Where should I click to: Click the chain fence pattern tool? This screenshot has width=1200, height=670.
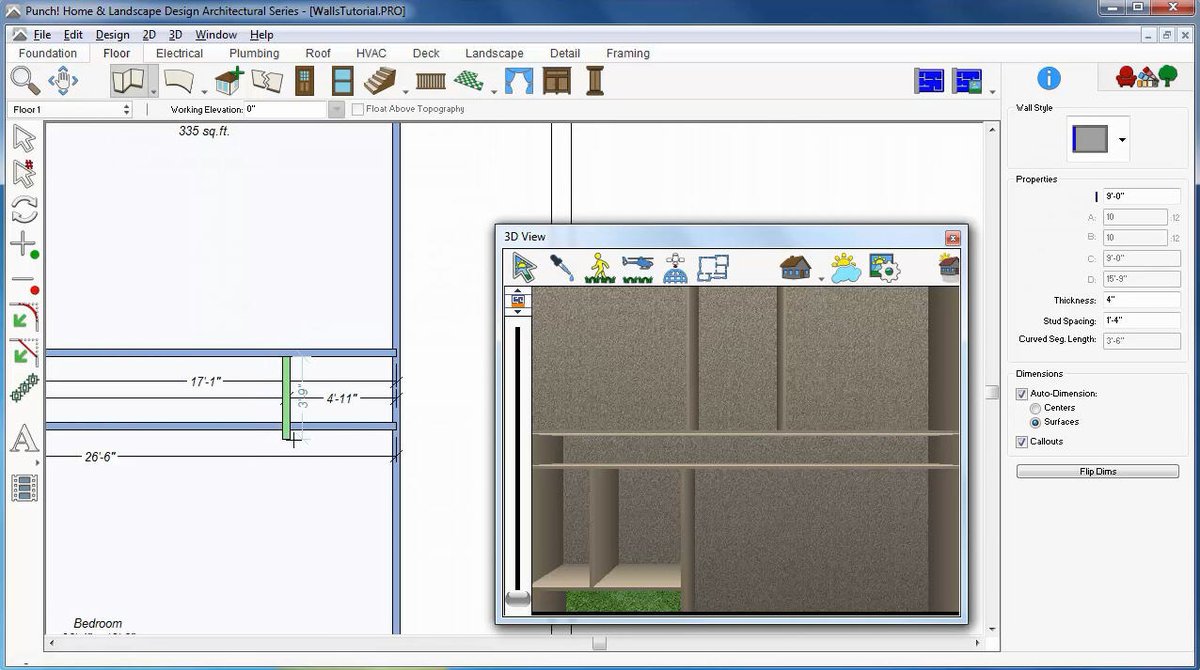[24, 388]
